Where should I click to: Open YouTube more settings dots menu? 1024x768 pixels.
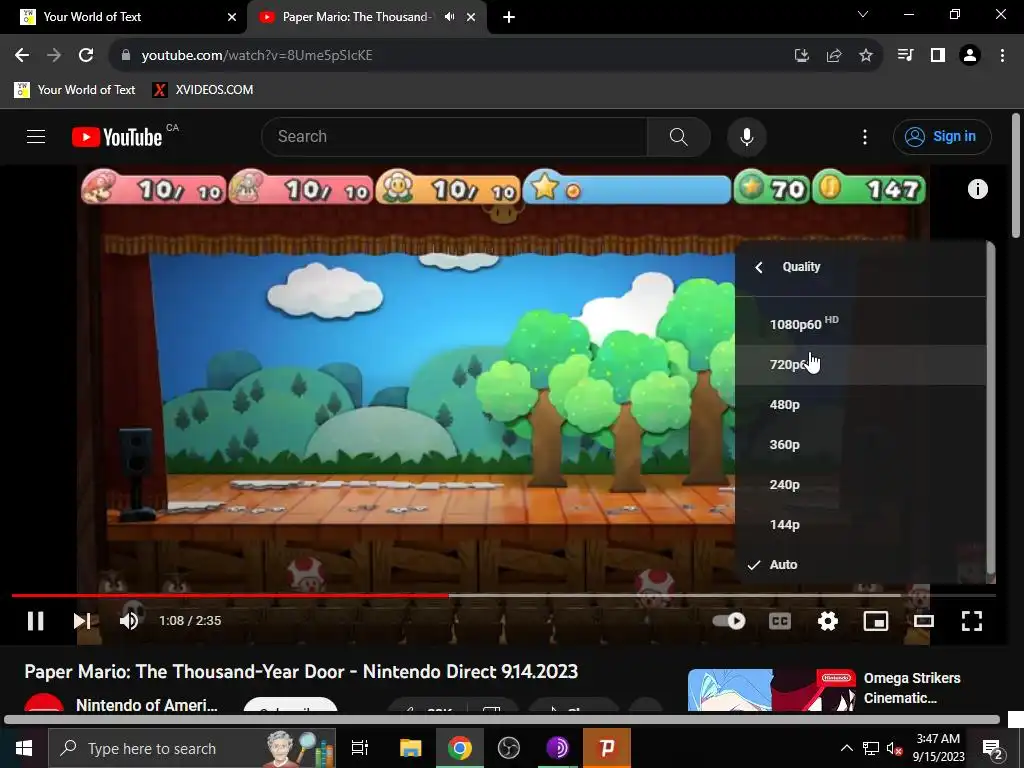(865, 136)
